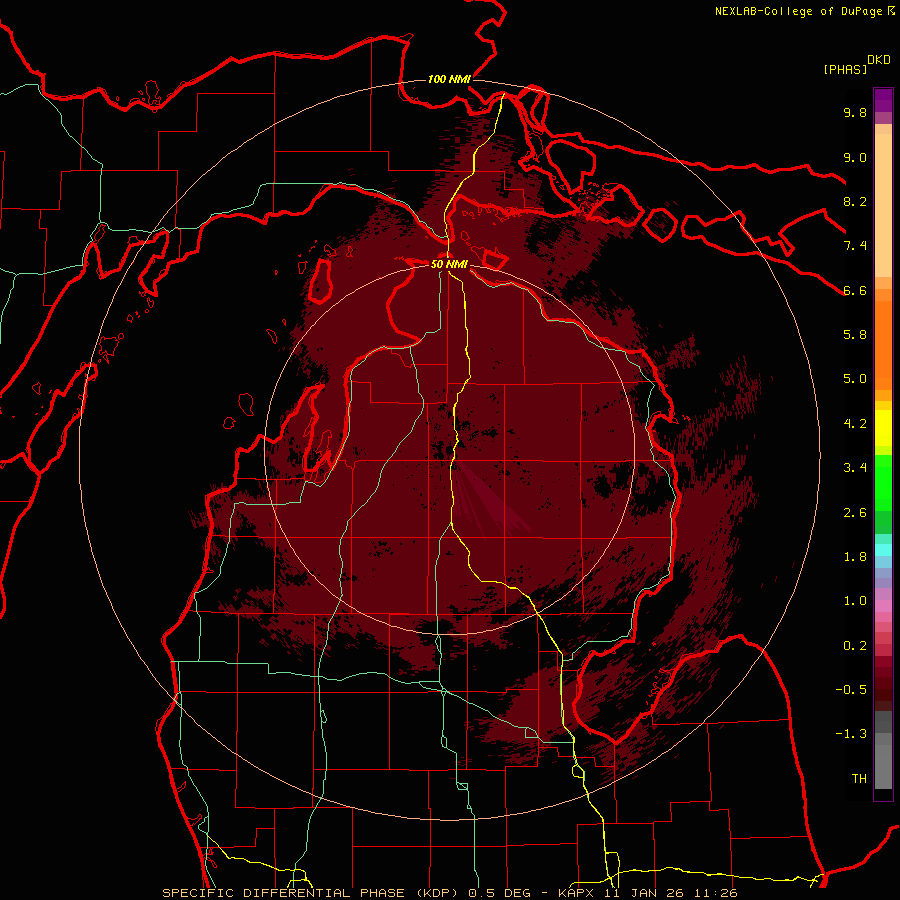Click the TH threshold label
This screenshot has height=900, width=900.
click(859, 779)
